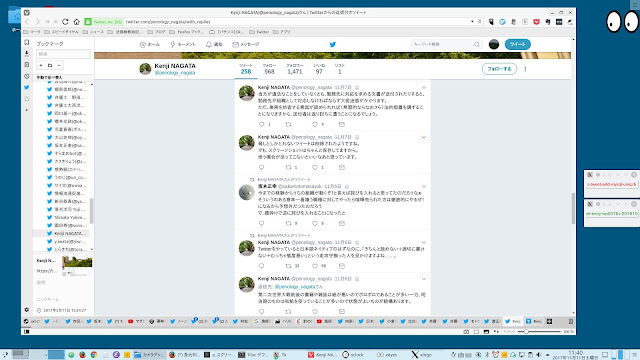Viewport: 640px width, 360px height.
Task: Remove selected bookmark with minus button
Action: pos(59,65)
